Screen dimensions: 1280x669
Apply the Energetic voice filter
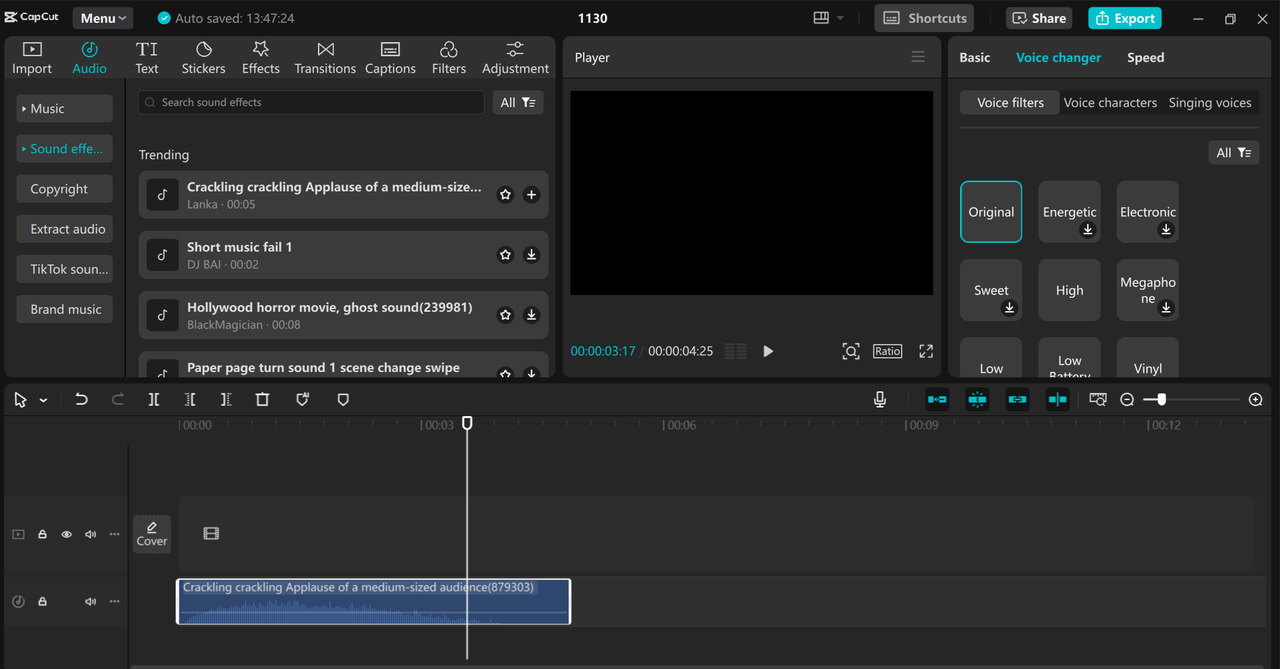pos(1069,212)
